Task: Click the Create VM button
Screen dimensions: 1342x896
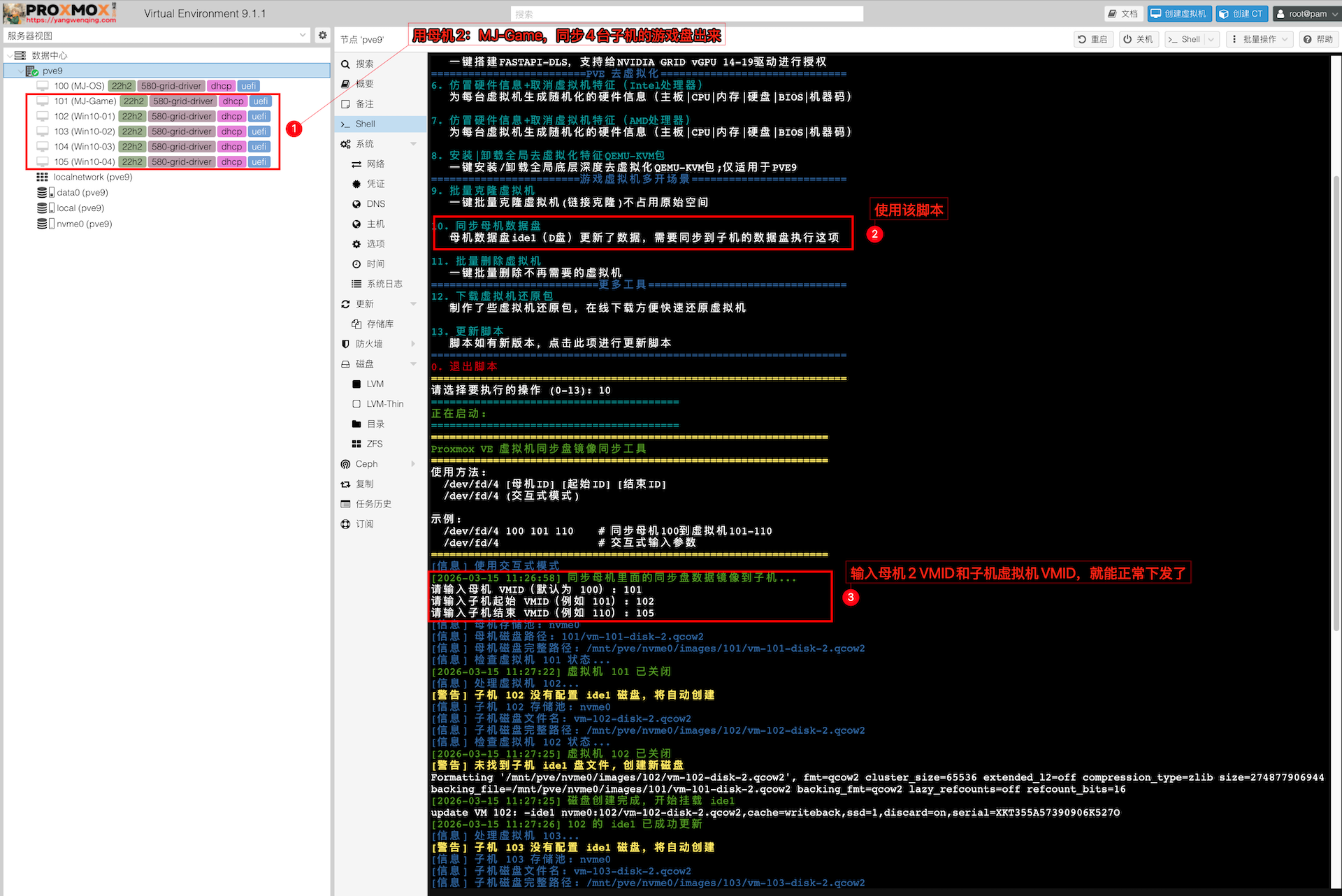Action: tap(1178, 13)
